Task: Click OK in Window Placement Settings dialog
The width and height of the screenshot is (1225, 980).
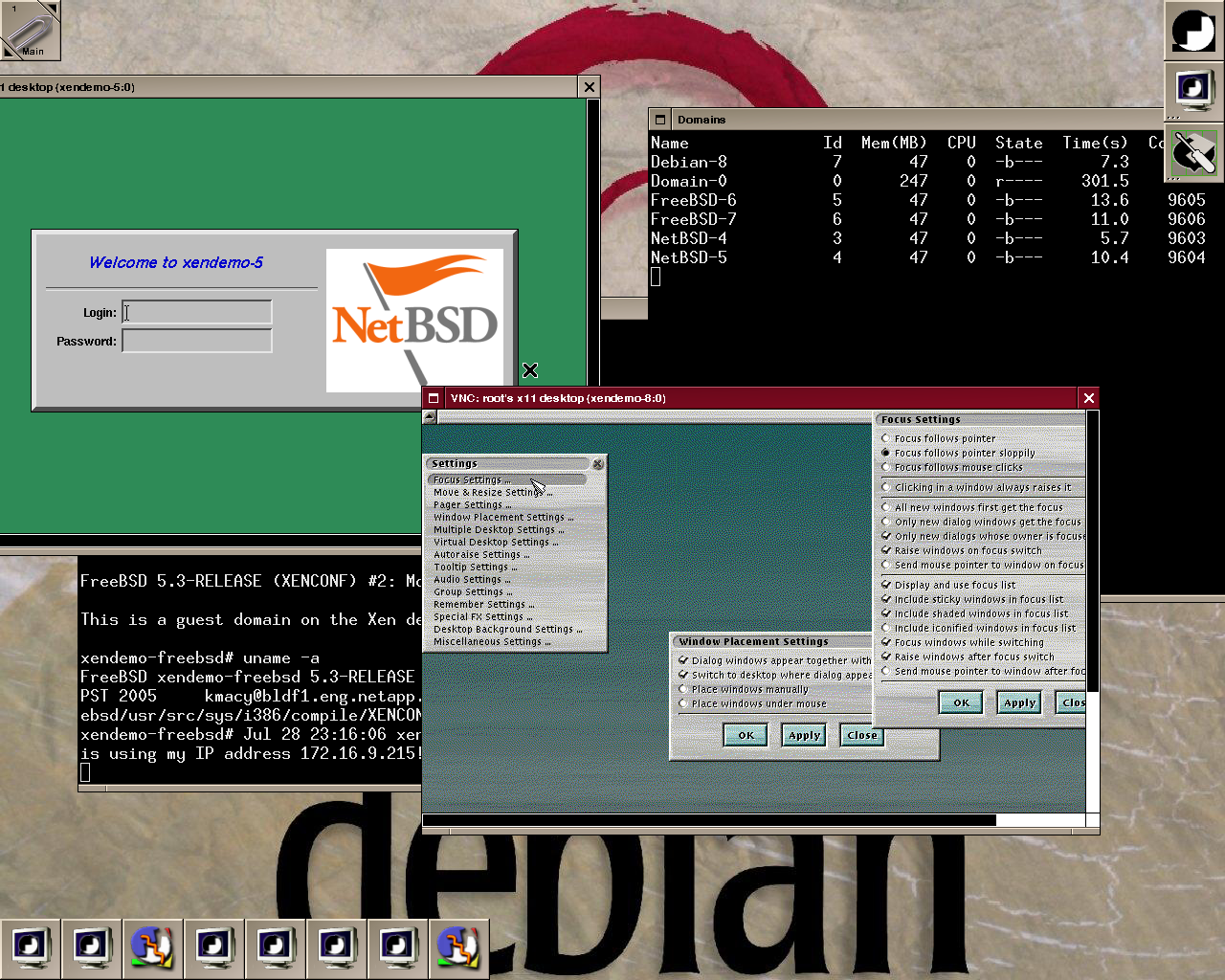Action: (746, 735)
